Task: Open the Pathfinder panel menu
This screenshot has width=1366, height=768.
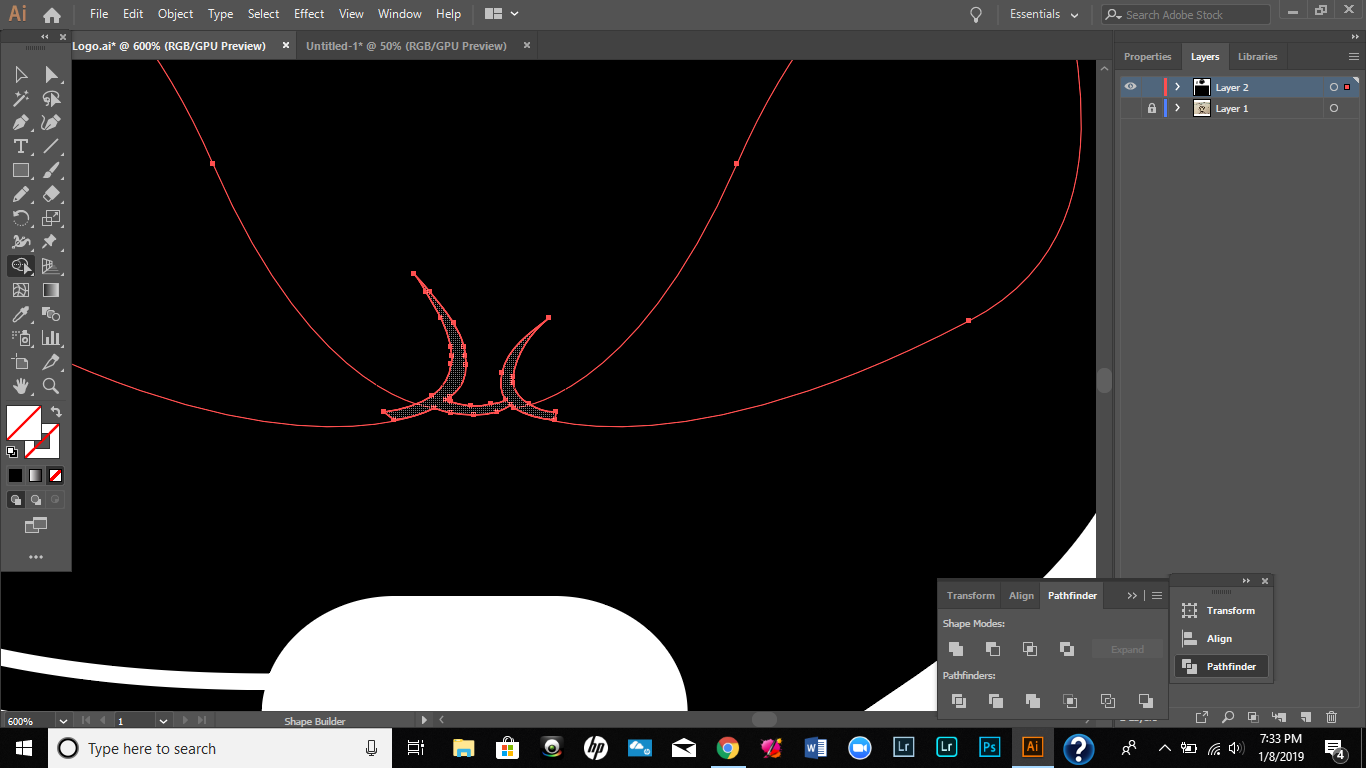Action: (1157, 595)
